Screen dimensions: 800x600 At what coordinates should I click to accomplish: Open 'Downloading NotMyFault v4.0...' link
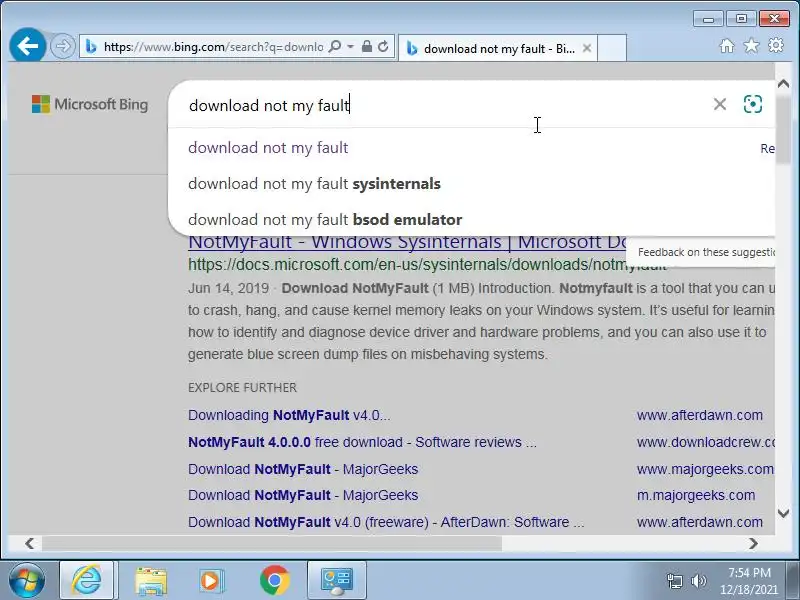coord(289,415)
